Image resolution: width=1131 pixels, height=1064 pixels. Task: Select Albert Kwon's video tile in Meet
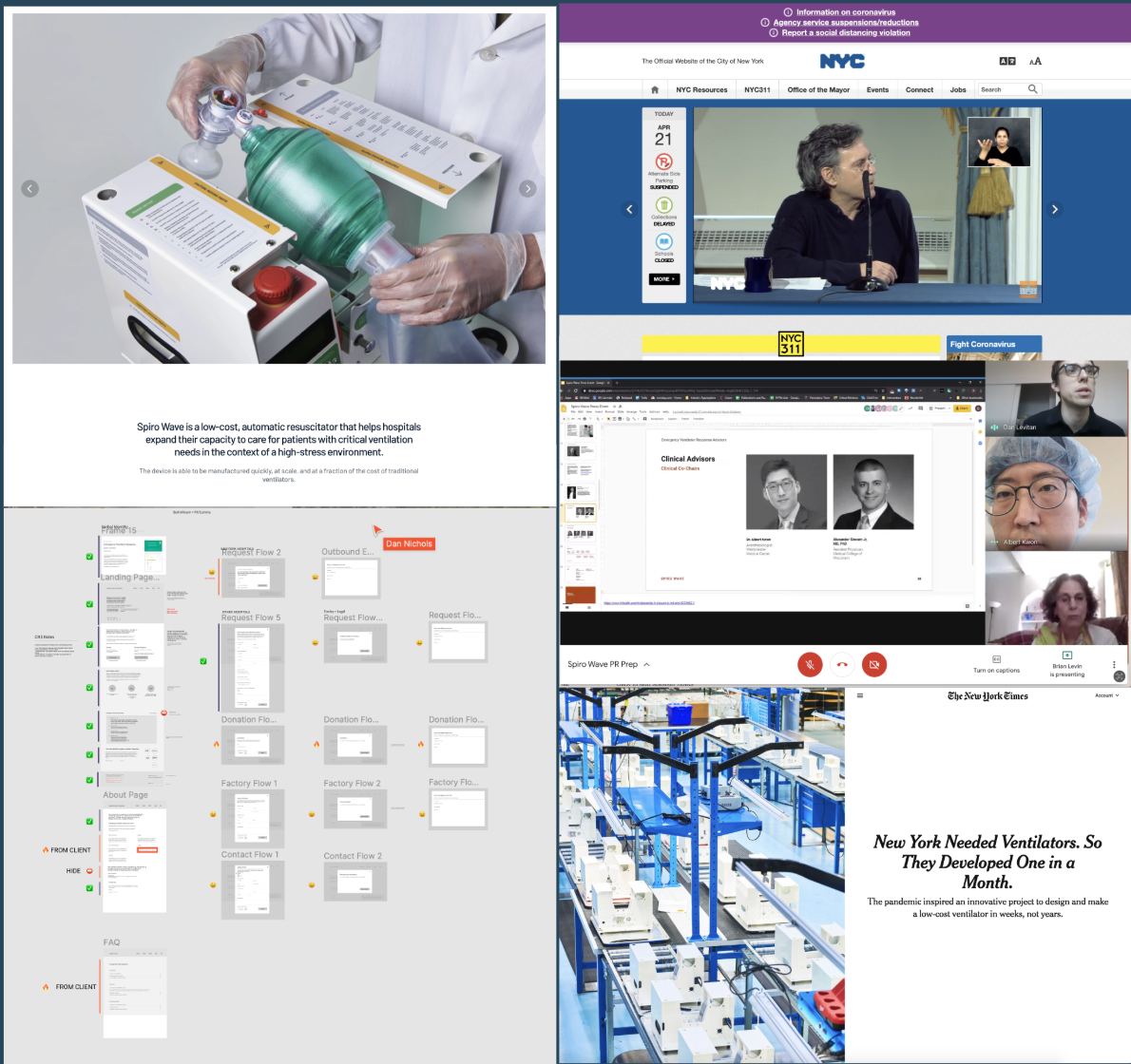1057,494
